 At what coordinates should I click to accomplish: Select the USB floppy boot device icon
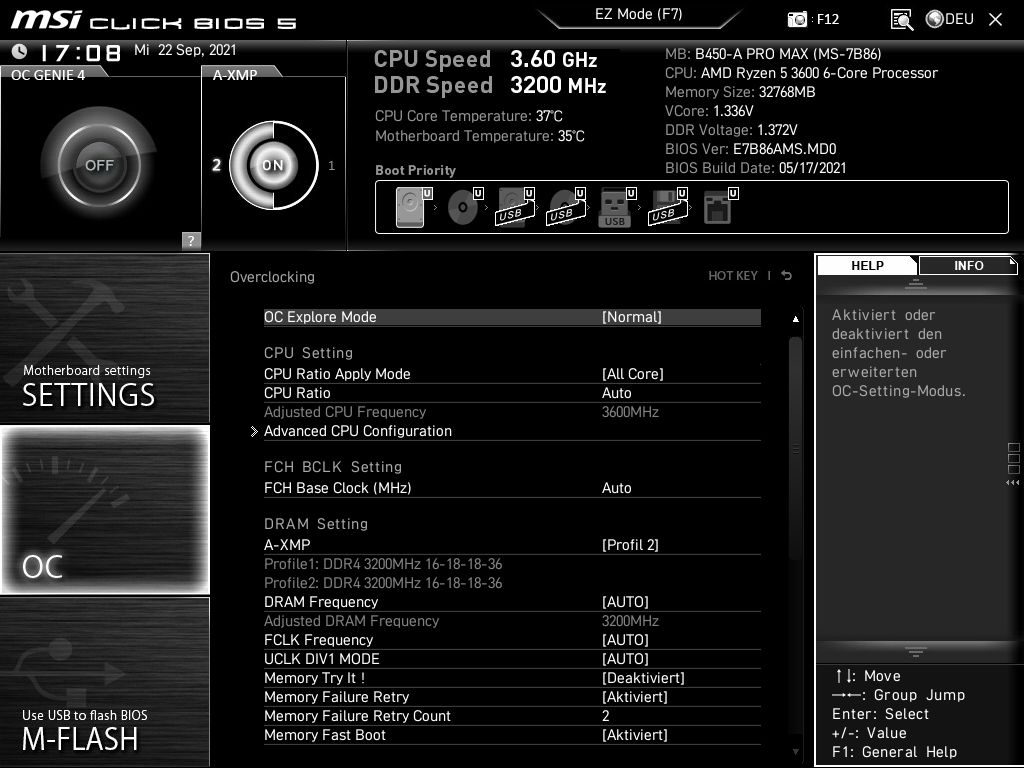click(x=668, y=207)
